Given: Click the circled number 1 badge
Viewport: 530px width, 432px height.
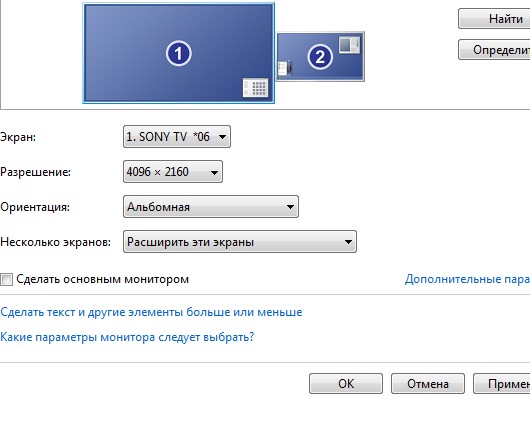Looking at the screenshot, I should point(178,53).
